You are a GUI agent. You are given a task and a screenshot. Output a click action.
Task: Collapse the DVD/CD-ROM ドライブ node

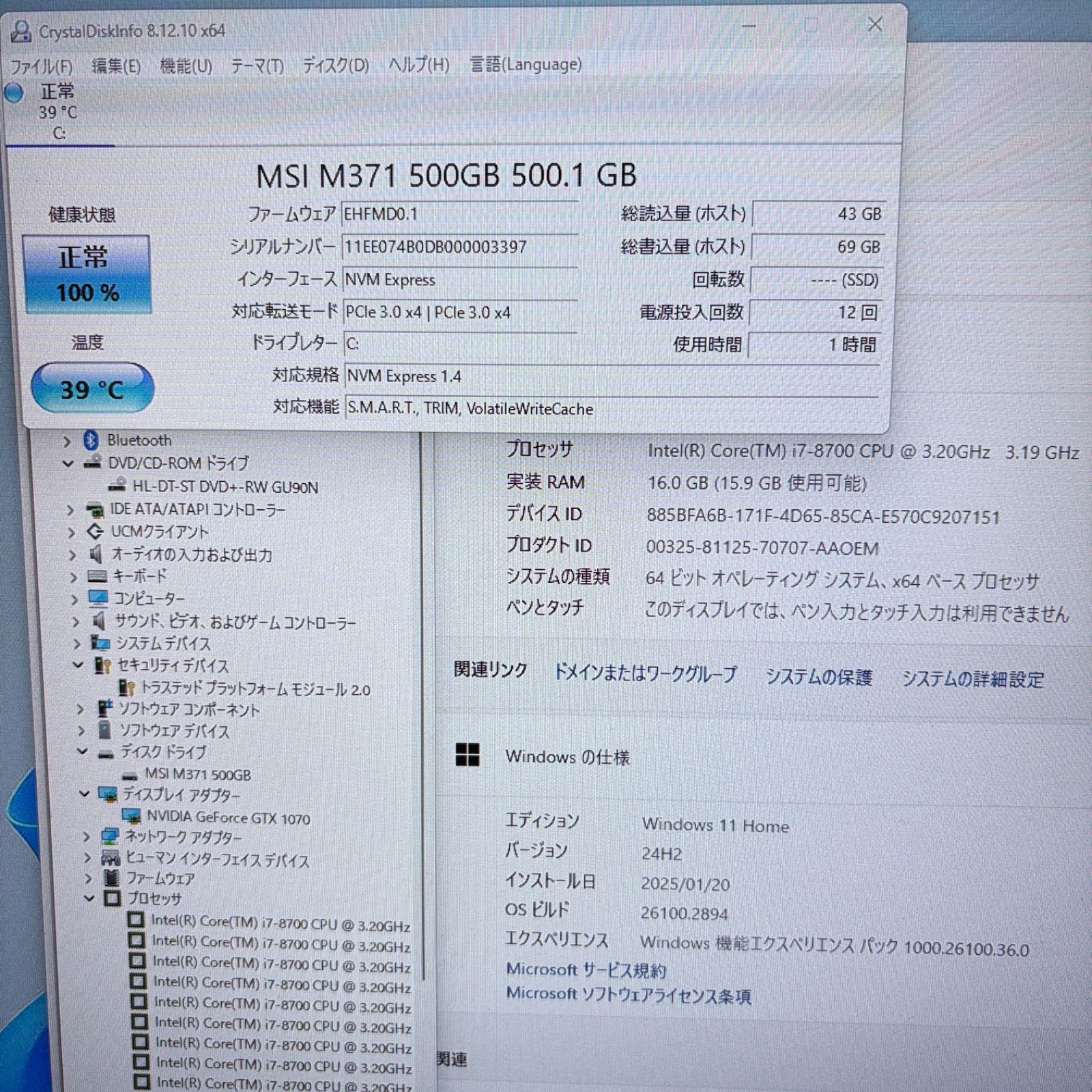(68, 463)
